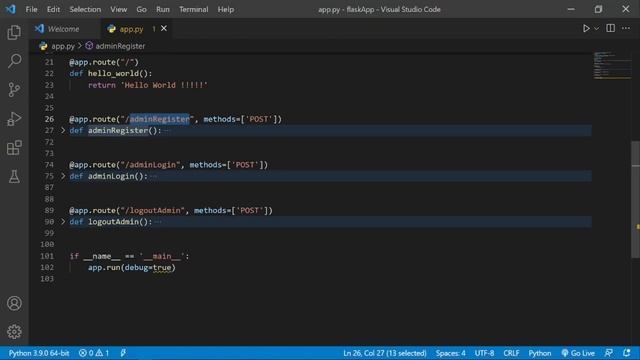Click the 'Hello World !!!!!' string
Screen dimensions: 640x360
pyautogui.click(x=164, y=85)
